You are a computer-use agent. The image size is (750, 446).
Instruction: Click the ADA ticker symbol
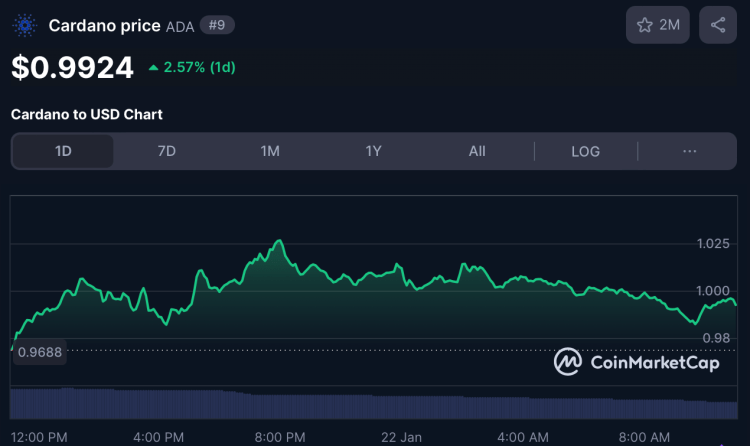180,27
